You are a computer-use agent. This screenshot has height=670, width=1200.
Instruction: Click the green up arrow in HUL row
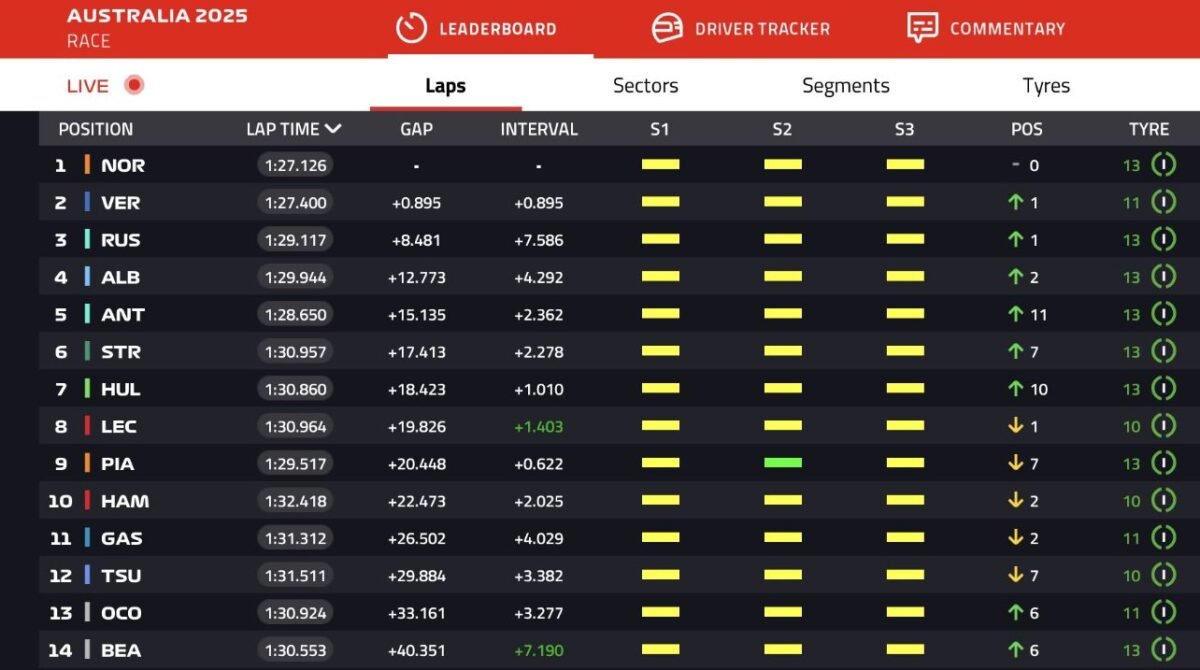click(x=1016, y=389)
